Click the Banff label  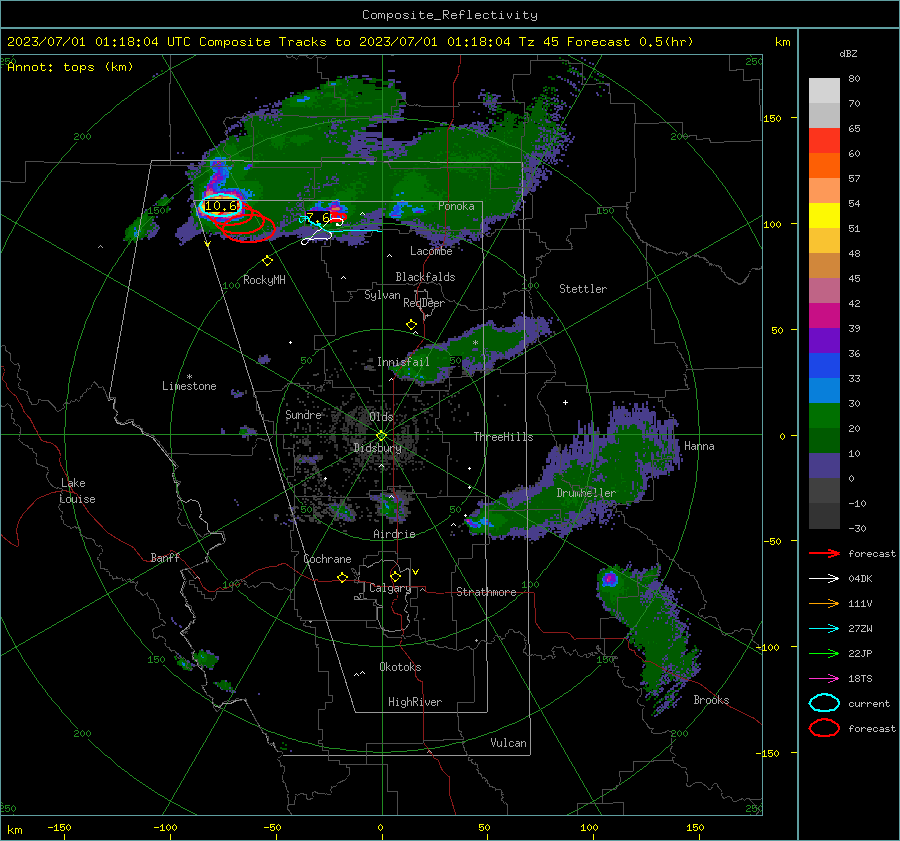point(165,557)
